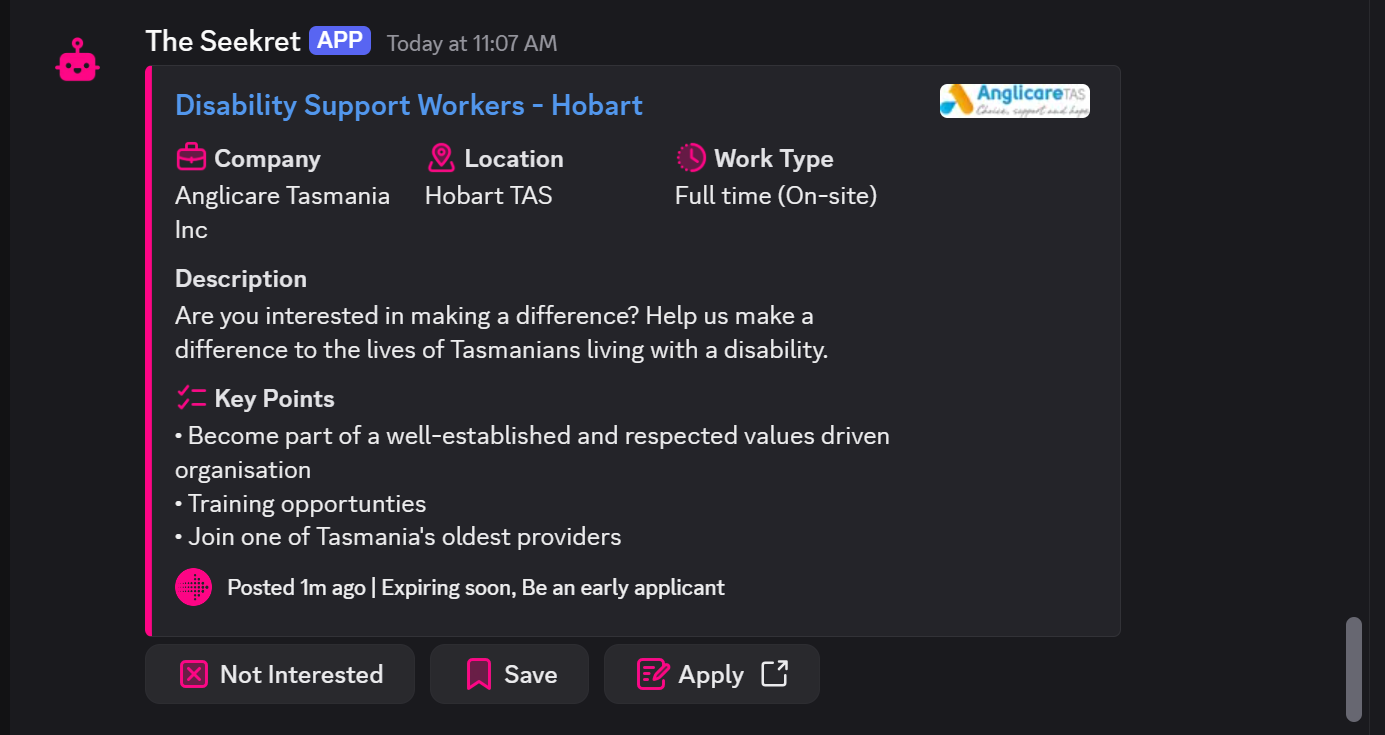Click the X icon on Not Interested

point(194,674)
